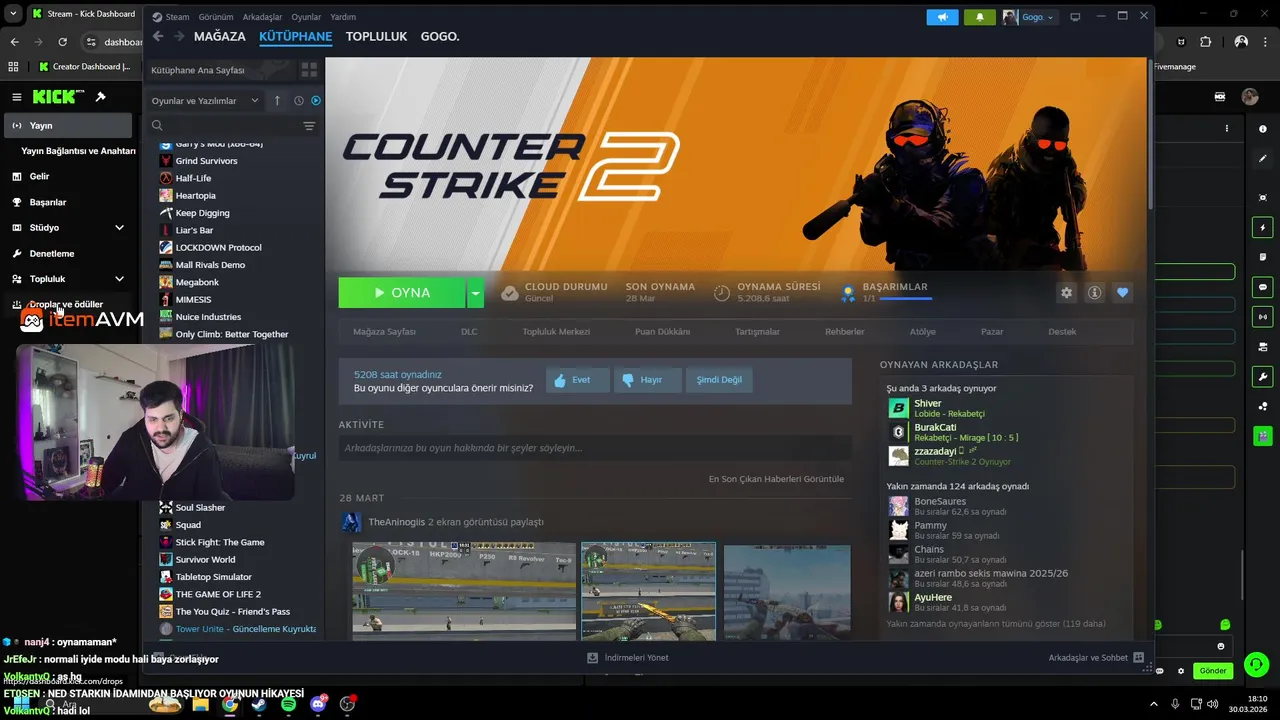Go back in Steam navigation
The width and height of the screenshot is (1280, 720).
point(158,37)
